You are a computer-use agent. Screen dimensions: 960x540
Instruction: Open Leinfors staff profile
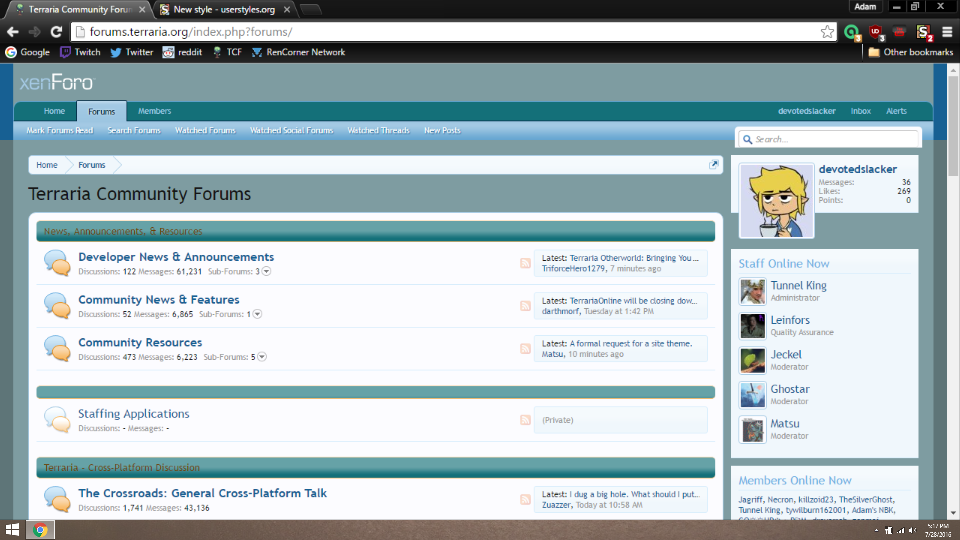tap(790, 320)
